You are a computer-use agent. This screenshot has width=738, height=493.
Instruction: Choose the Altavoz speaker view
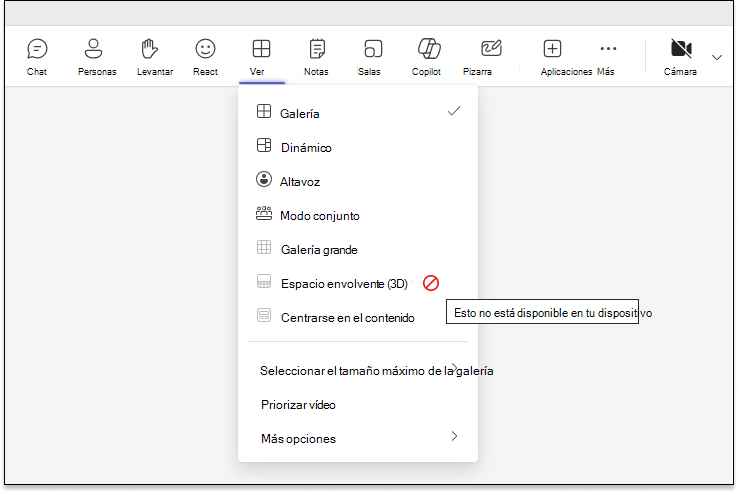pyautogui.click(x=358, y=181)
